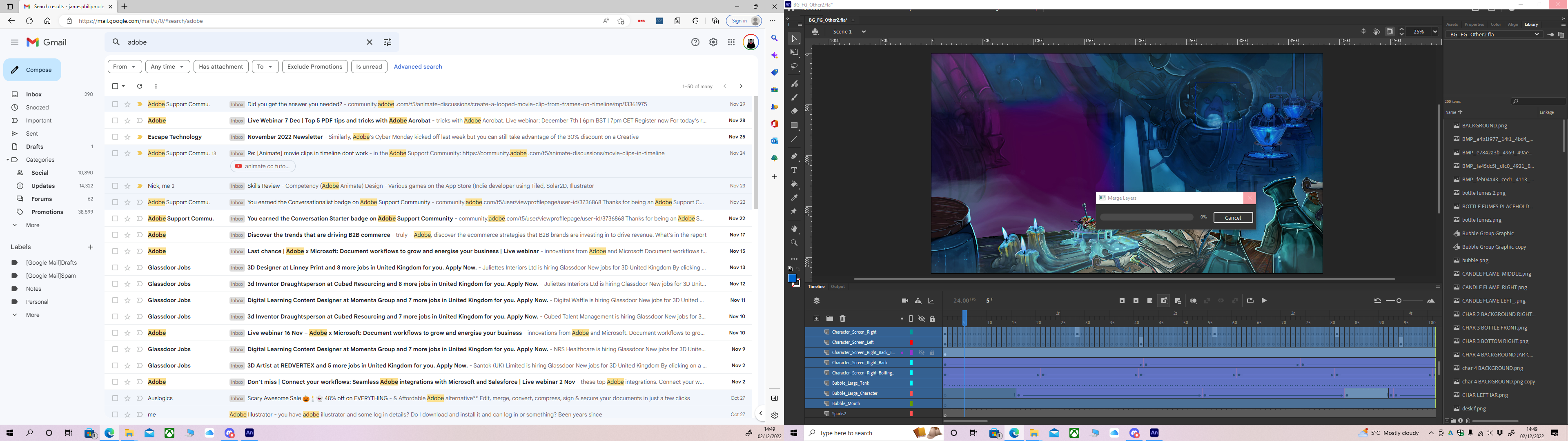Viewport: 1568px width, 441px height.
Task: Switch to the Output tab
Action: click(x=838, y=286)
